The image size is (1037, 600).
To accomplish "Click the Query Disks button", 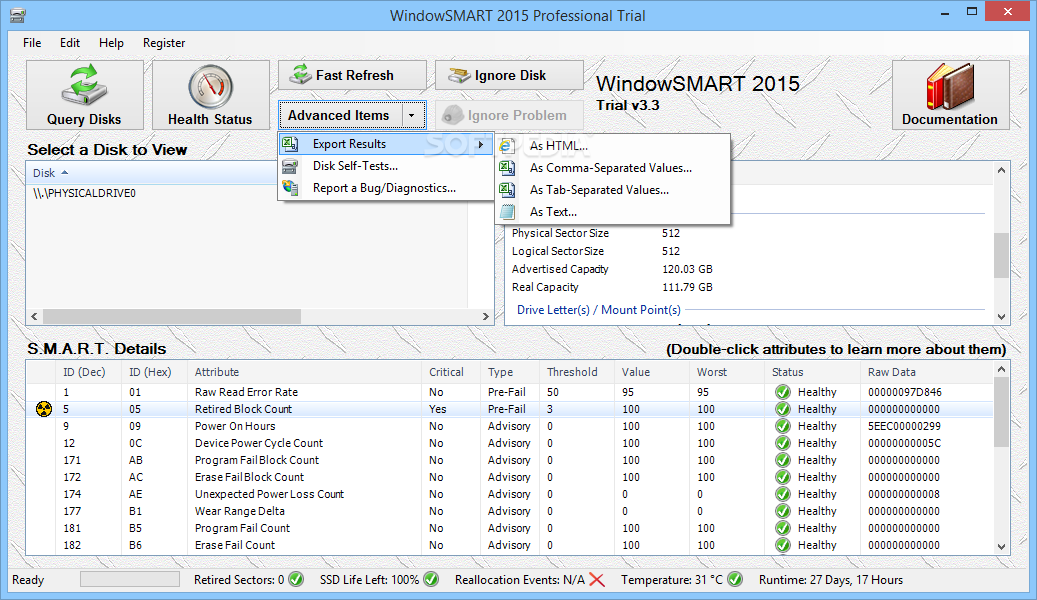I will pyautogui.click(x=85, y=95).
